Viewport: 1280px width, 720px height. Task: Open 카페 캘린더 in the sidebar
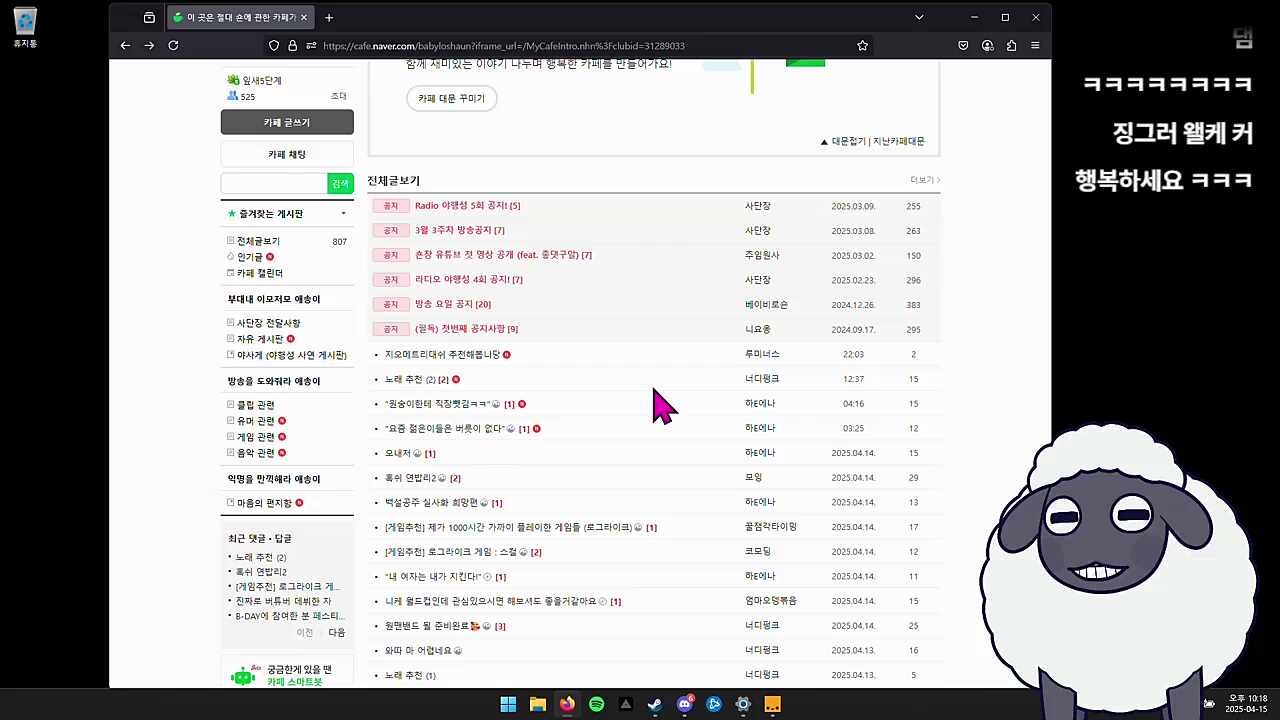pos(260,273)
